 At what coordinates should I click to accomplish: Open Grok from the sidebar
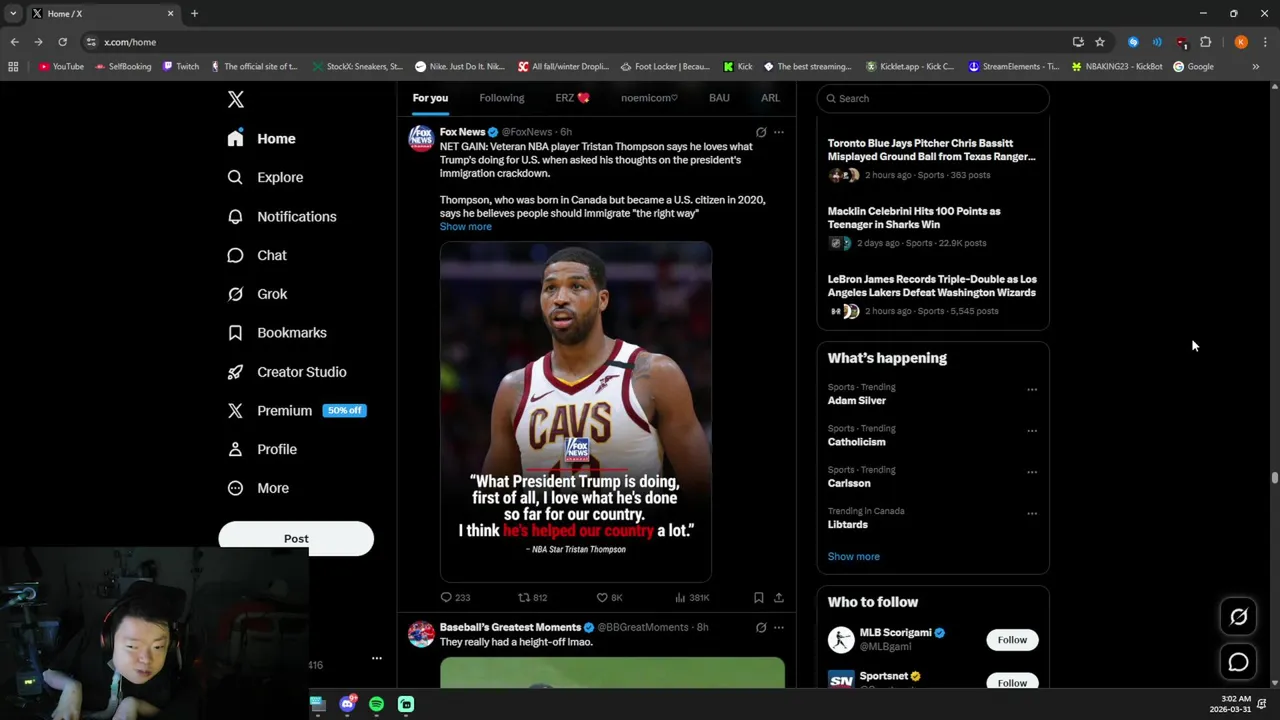coord(257,294)
